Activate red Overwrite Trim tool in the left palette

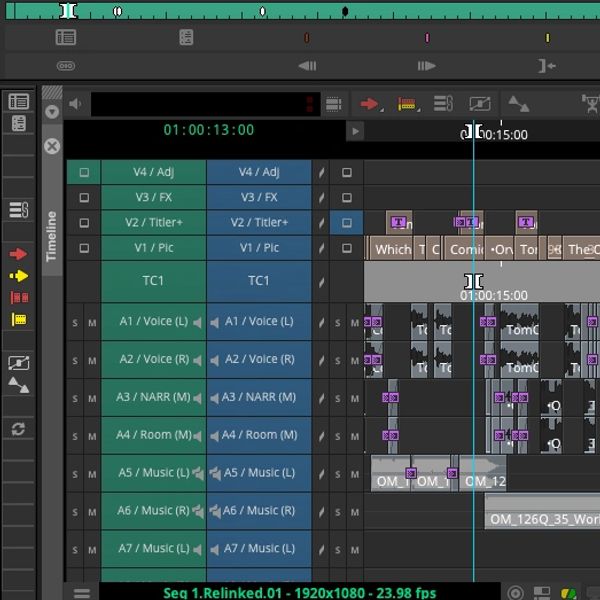[19, 297]
